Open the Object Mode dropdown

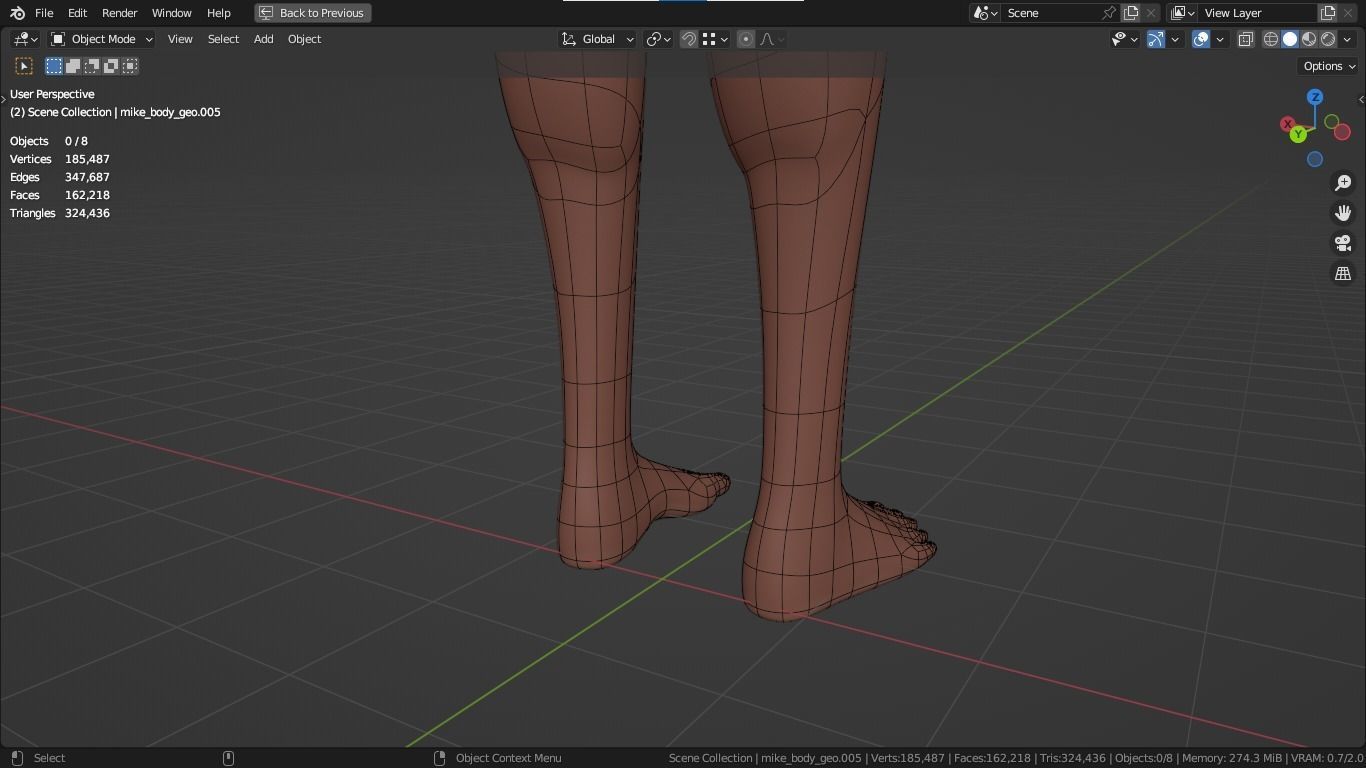(102, 39)
